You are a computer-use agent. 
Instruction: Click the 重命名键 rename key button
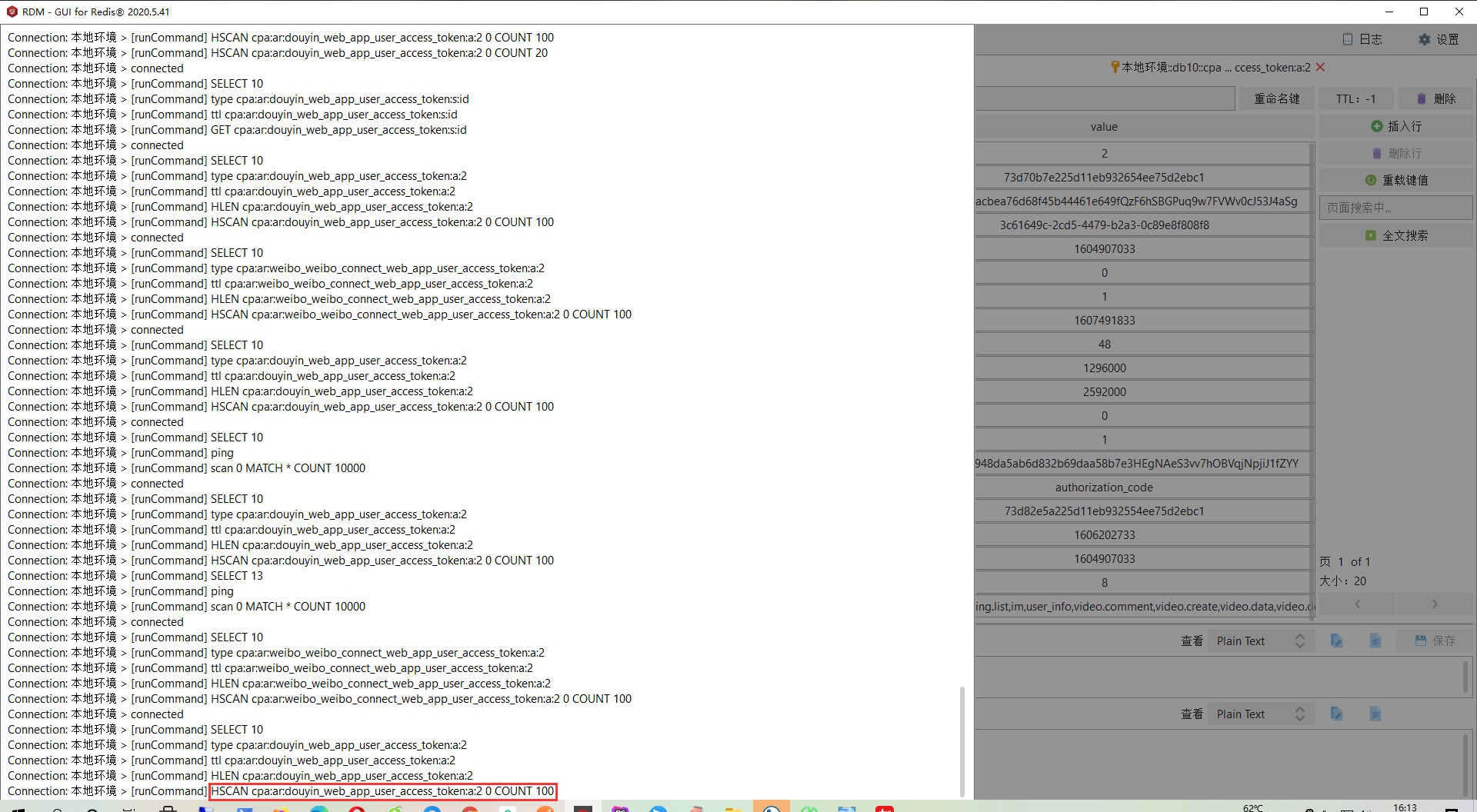click(1276, 98)
